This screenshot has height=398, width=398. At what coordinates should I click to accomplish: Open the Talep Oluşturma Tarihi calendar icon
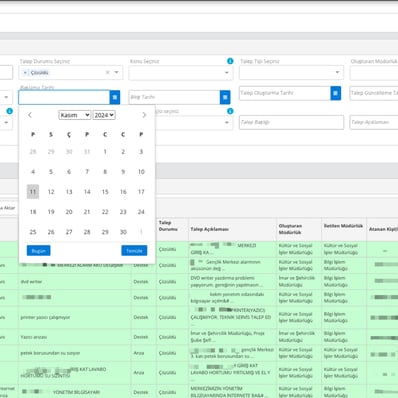(x=336, y=93)
